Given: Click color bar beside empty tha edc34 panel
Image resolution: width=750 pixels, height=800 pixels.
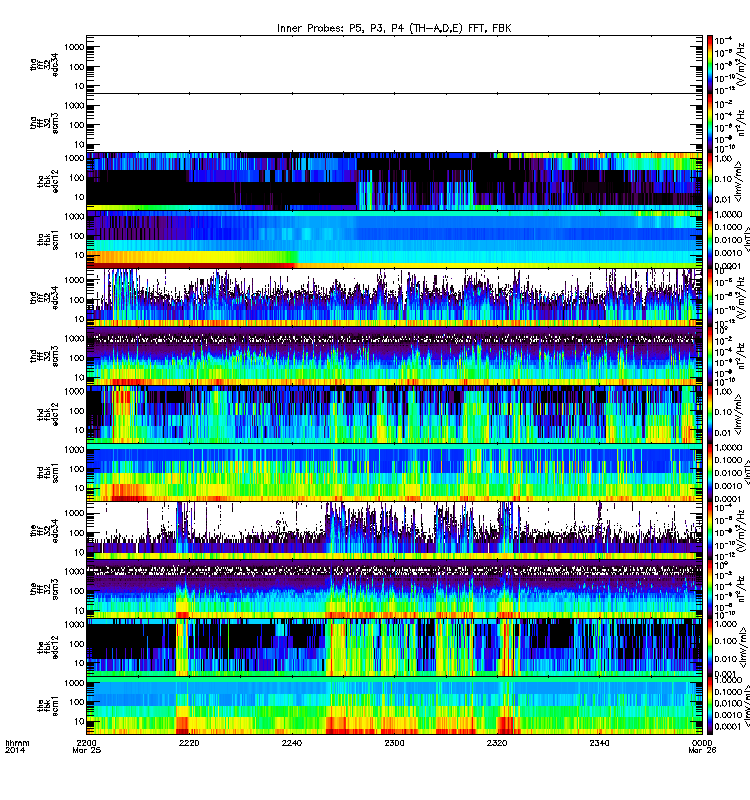Looking at the screenshot, I should pos(710,64).
